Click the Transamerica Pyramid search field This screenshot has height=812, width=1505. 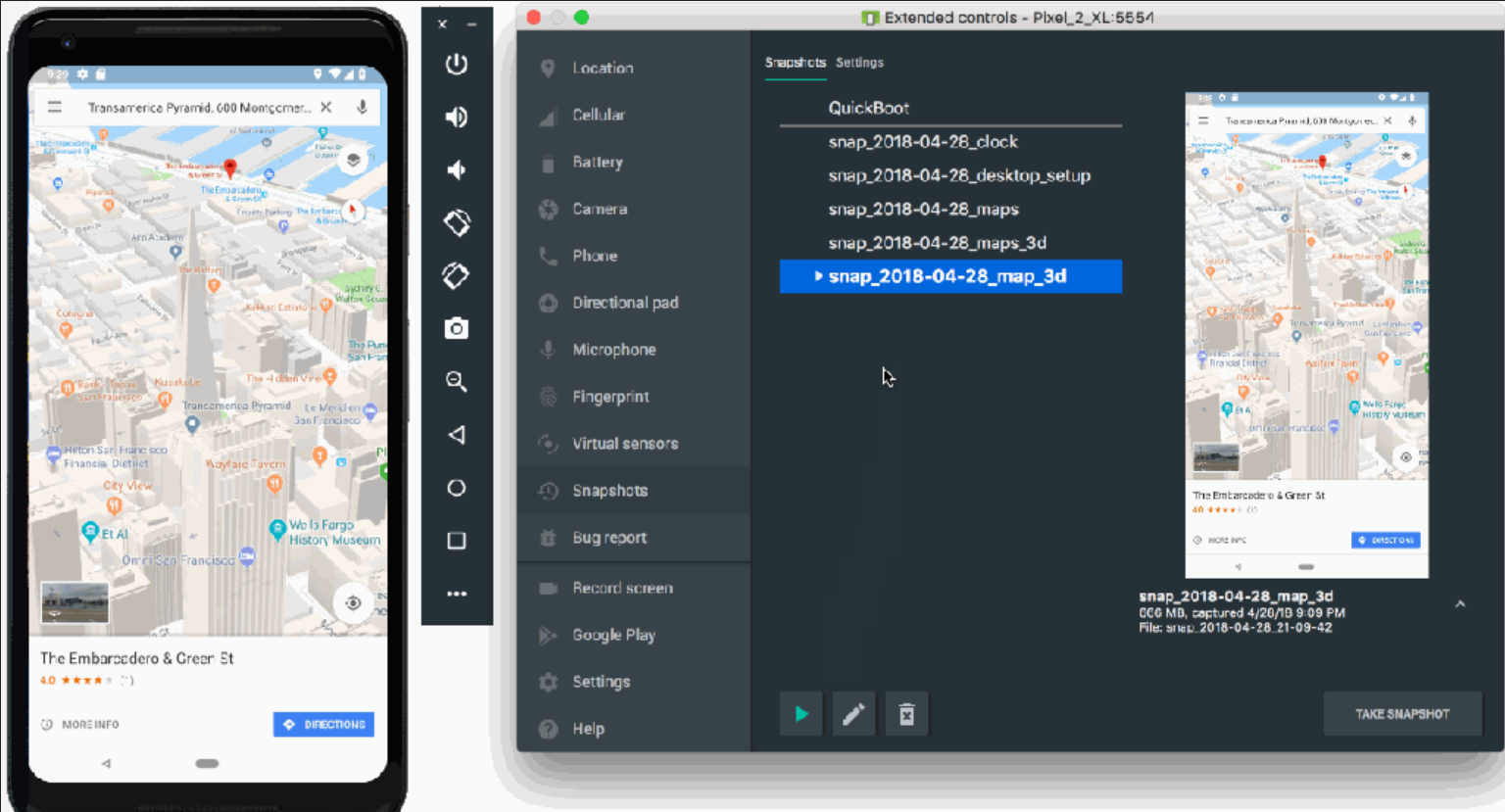(x=200, y=108)
